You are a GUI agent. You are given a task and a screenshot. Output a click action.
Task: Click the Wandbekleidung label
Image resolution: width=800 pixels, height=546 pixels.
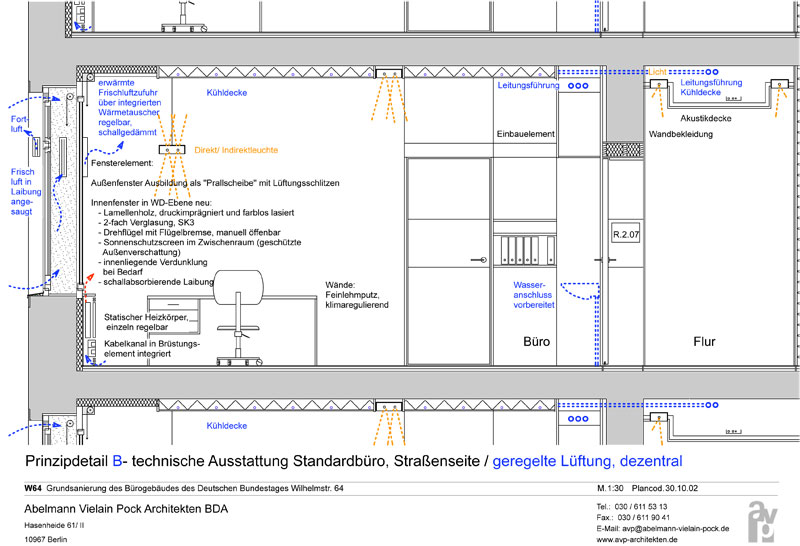click(681, 134)
